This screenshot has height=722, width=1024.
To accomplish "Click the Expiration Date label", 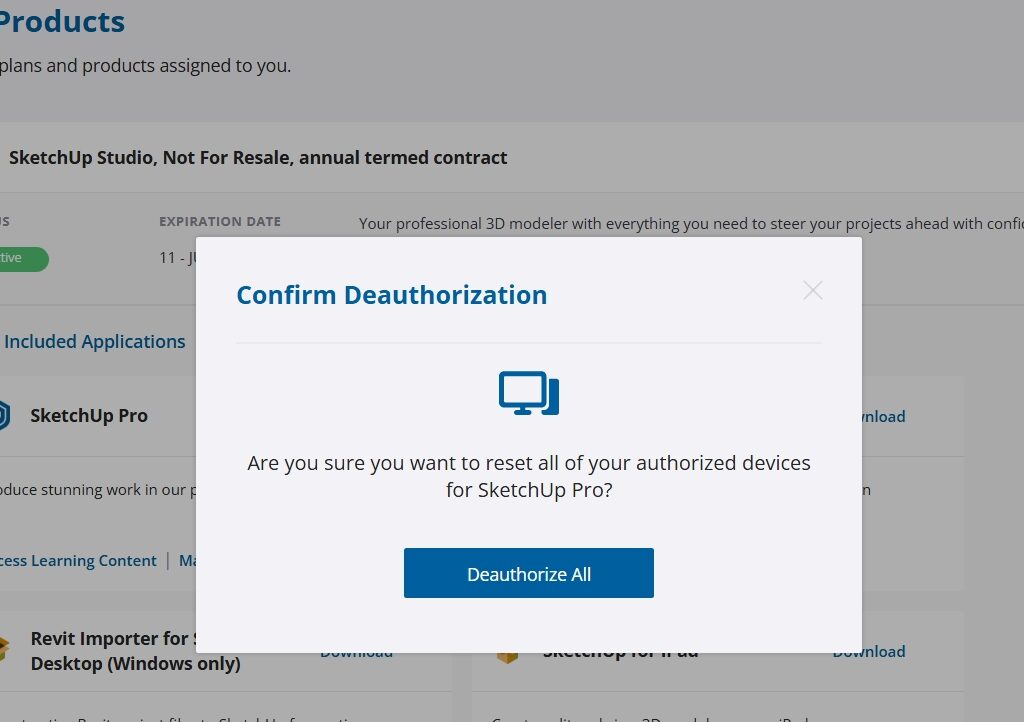I will point(219,222).
